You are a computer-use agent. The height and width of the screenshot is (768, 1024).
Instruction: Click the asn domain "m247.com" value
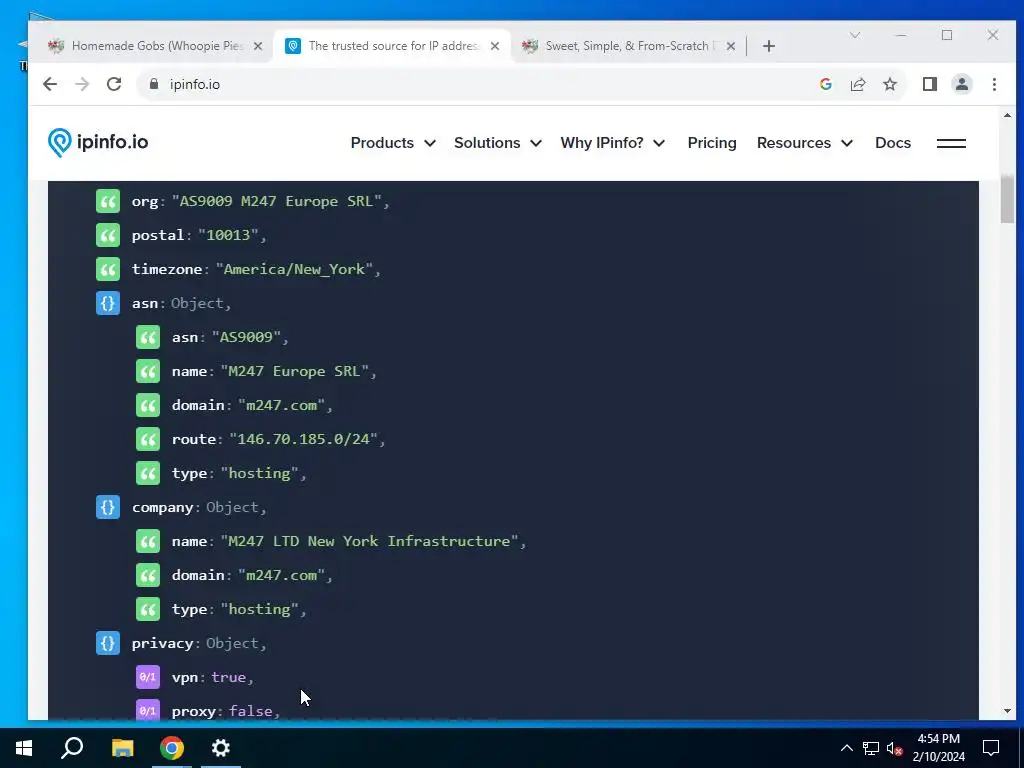click(281, 405)
